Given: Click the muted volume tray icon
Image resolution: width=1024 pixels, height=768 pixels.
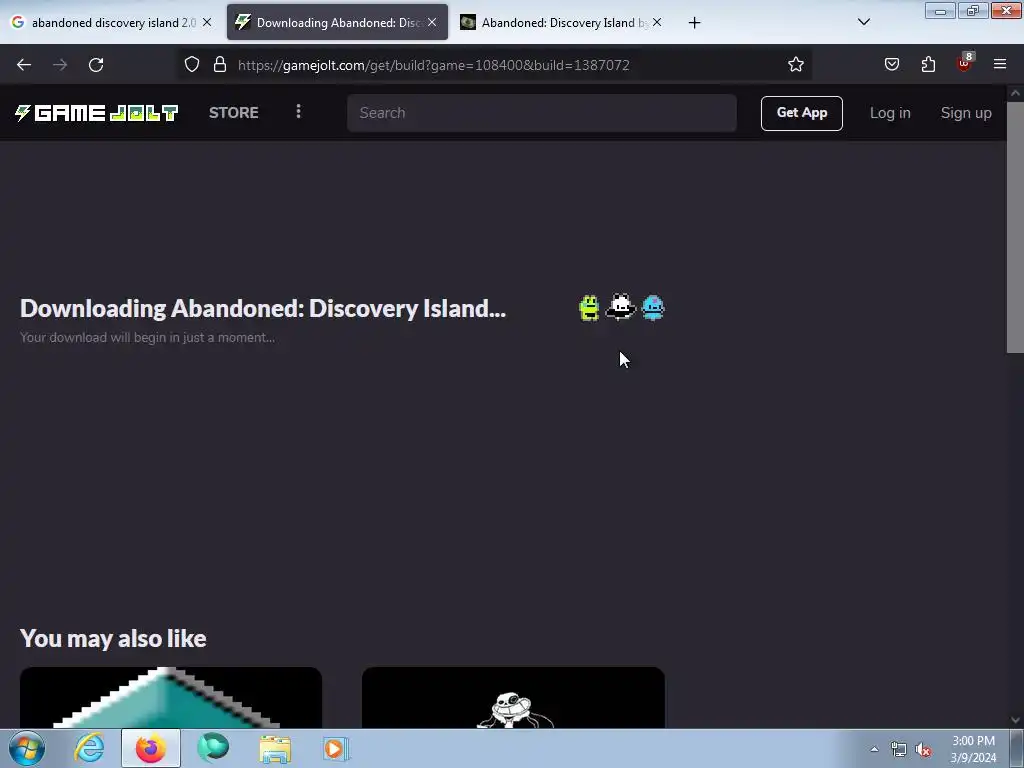Looking at the screenshot, I should [923, 750].
